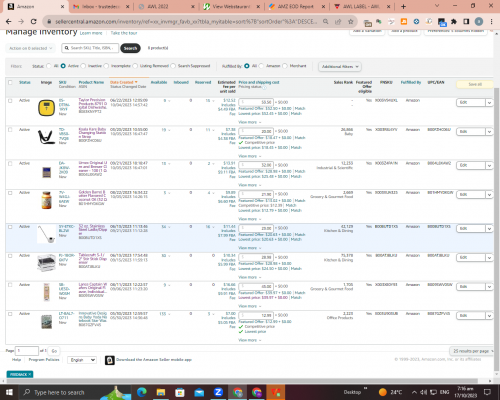Screen dimensions: 500x400
Task: Open the Chrome profile avatar
Action: pos(479,21)
